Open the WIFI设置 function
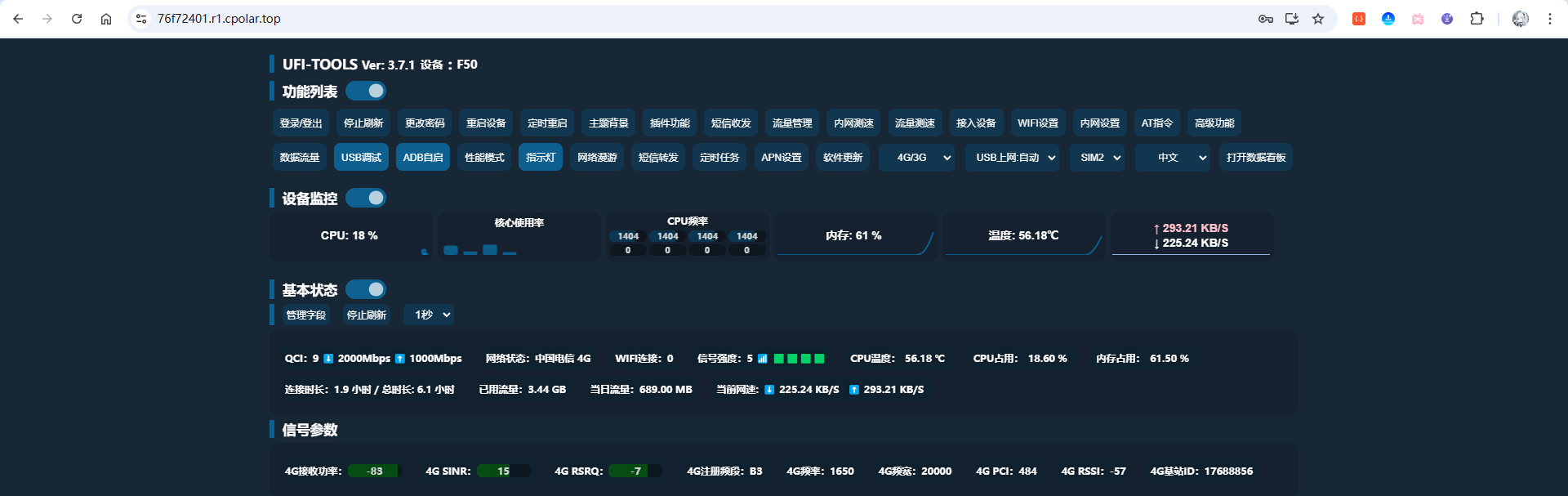1568x496 pixels. coord(1037,123)
